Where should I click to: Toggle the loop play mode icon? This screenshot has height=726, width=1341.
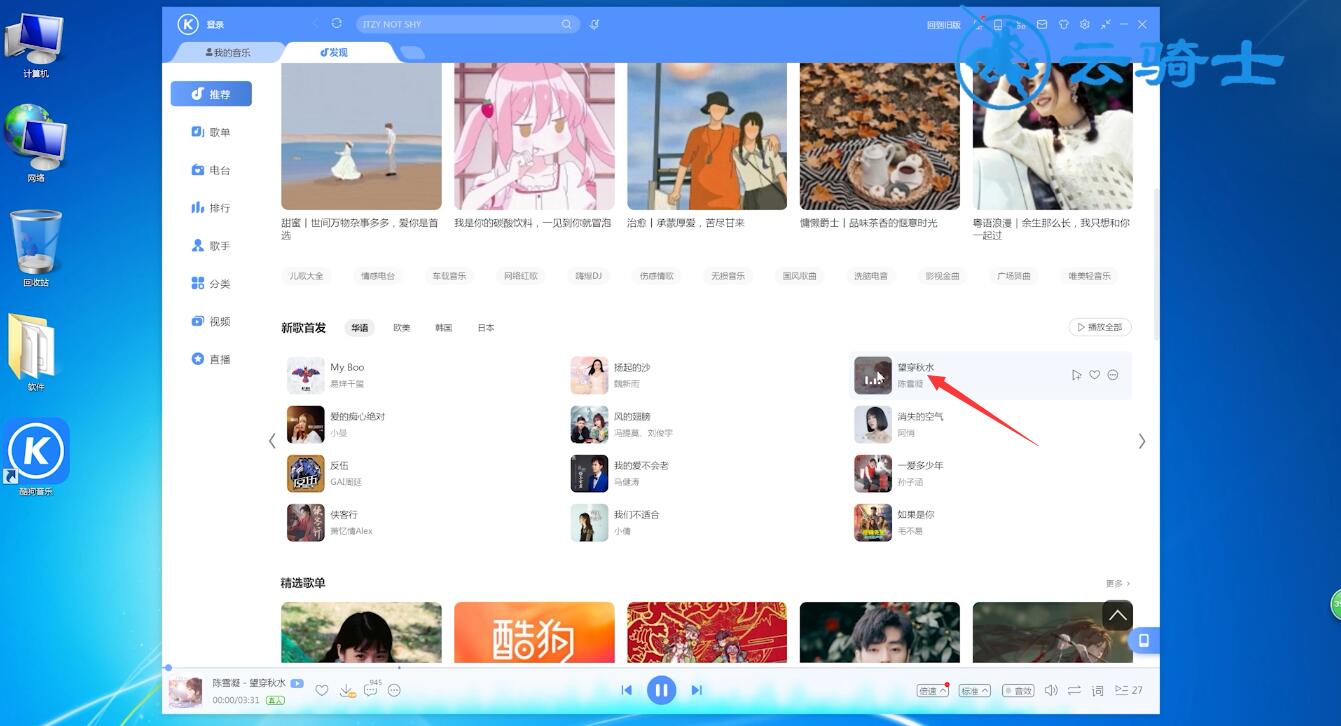pos(1074,690)
